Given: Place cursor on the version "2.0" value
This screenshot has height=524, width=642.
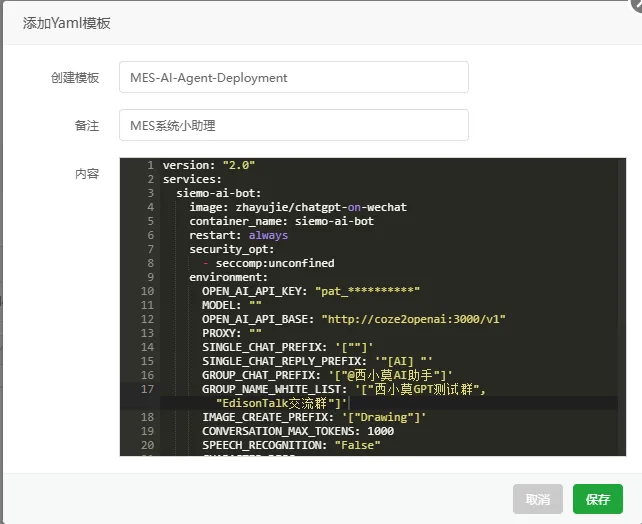Looking at the screenshot, I should point(239,165).
